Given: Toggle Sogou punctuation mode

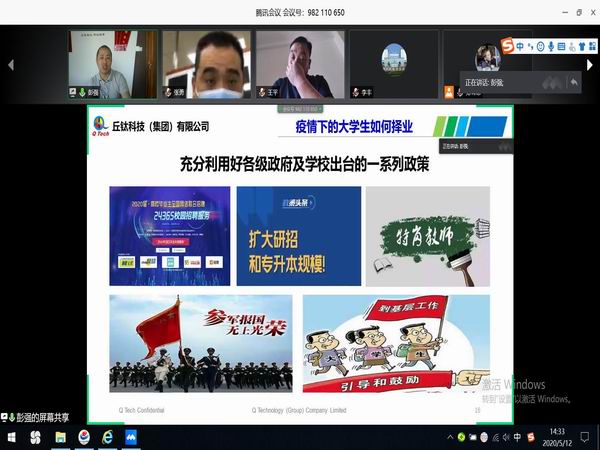Looking at the screenshot, I should (x=530, y=47).
